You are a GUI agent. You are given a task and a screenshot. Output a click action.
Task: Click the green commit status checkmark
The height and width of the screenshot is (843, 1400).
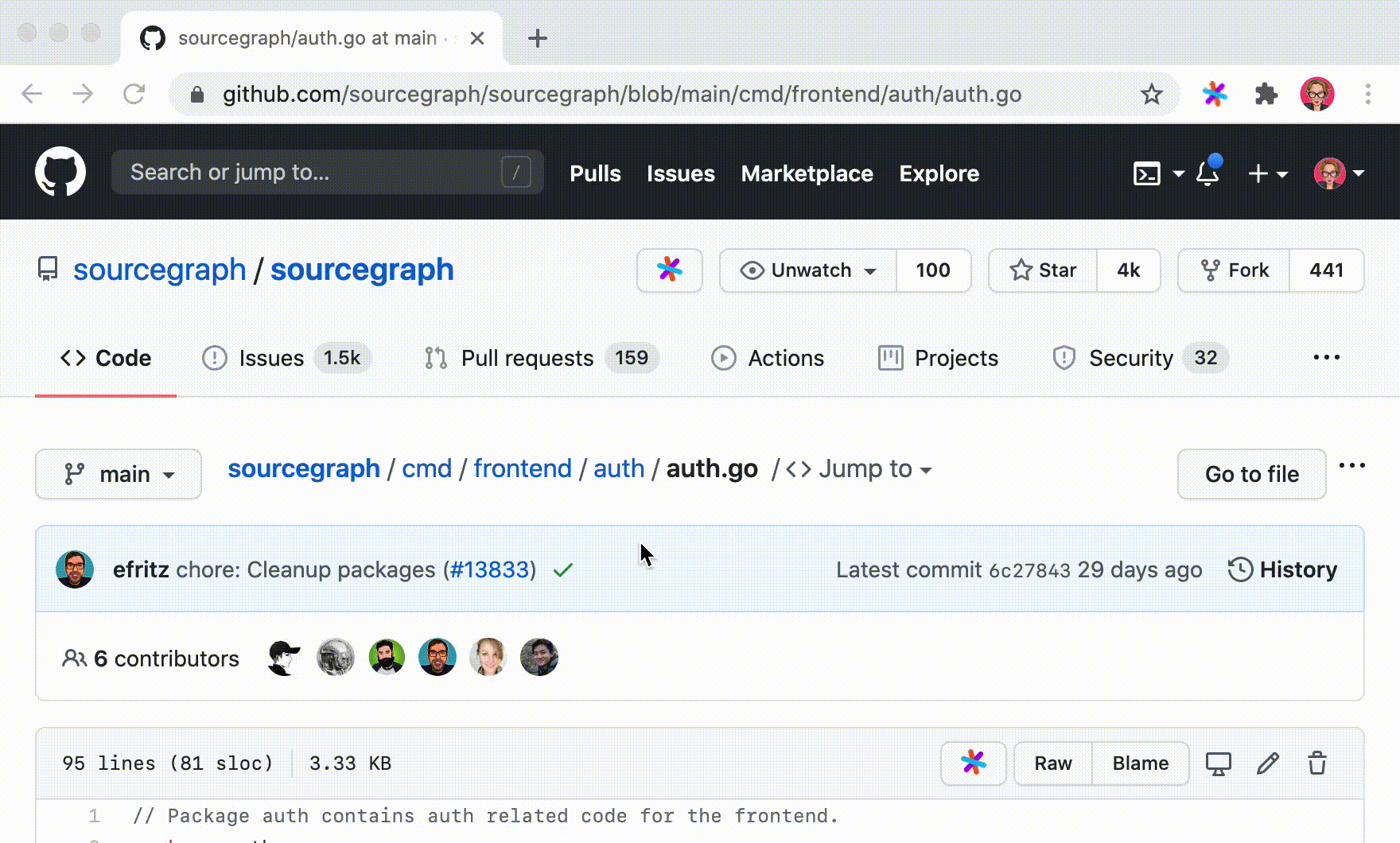click(563, 570)
